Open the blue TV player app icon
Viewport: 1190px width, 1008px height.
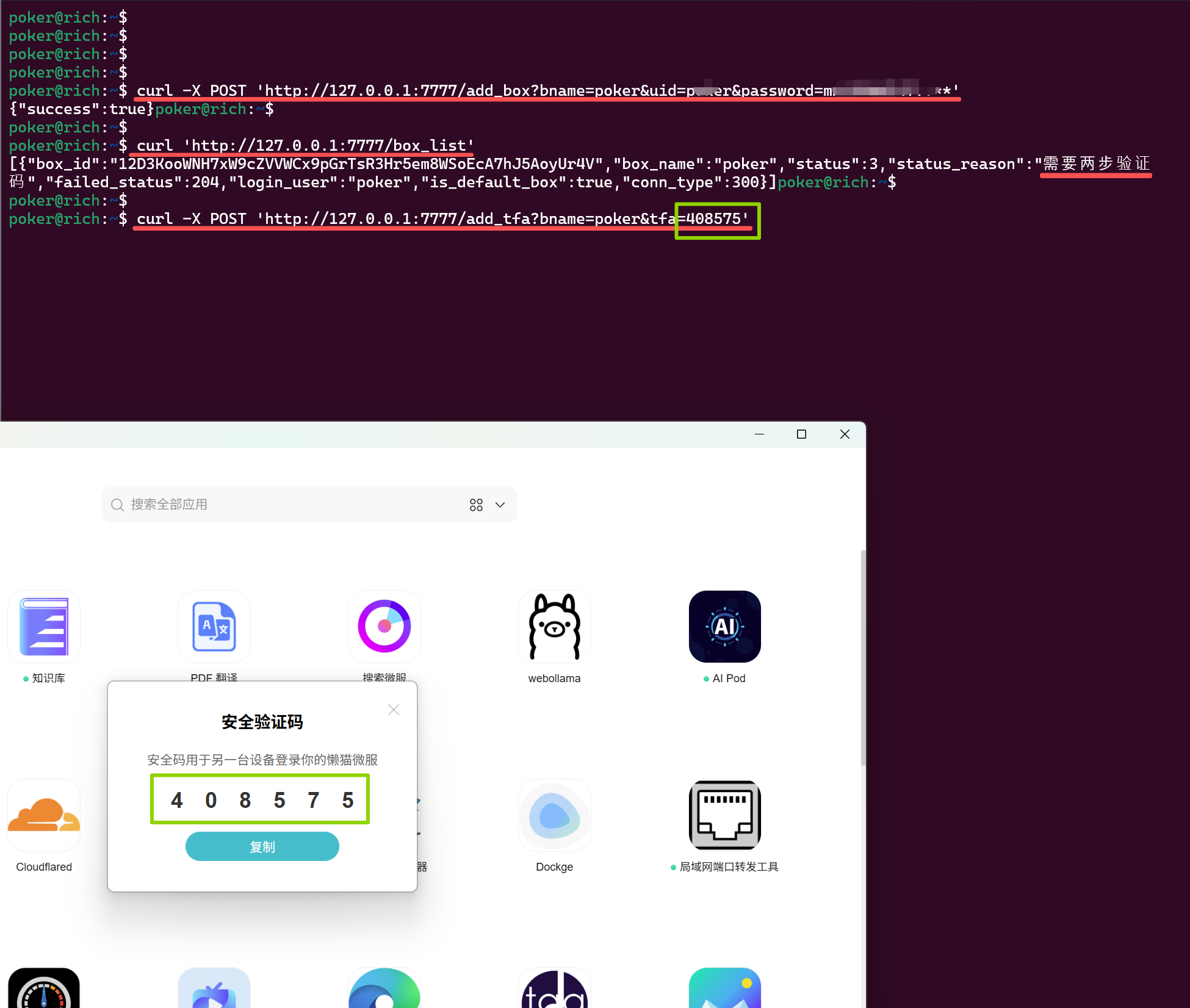[214, 988]
